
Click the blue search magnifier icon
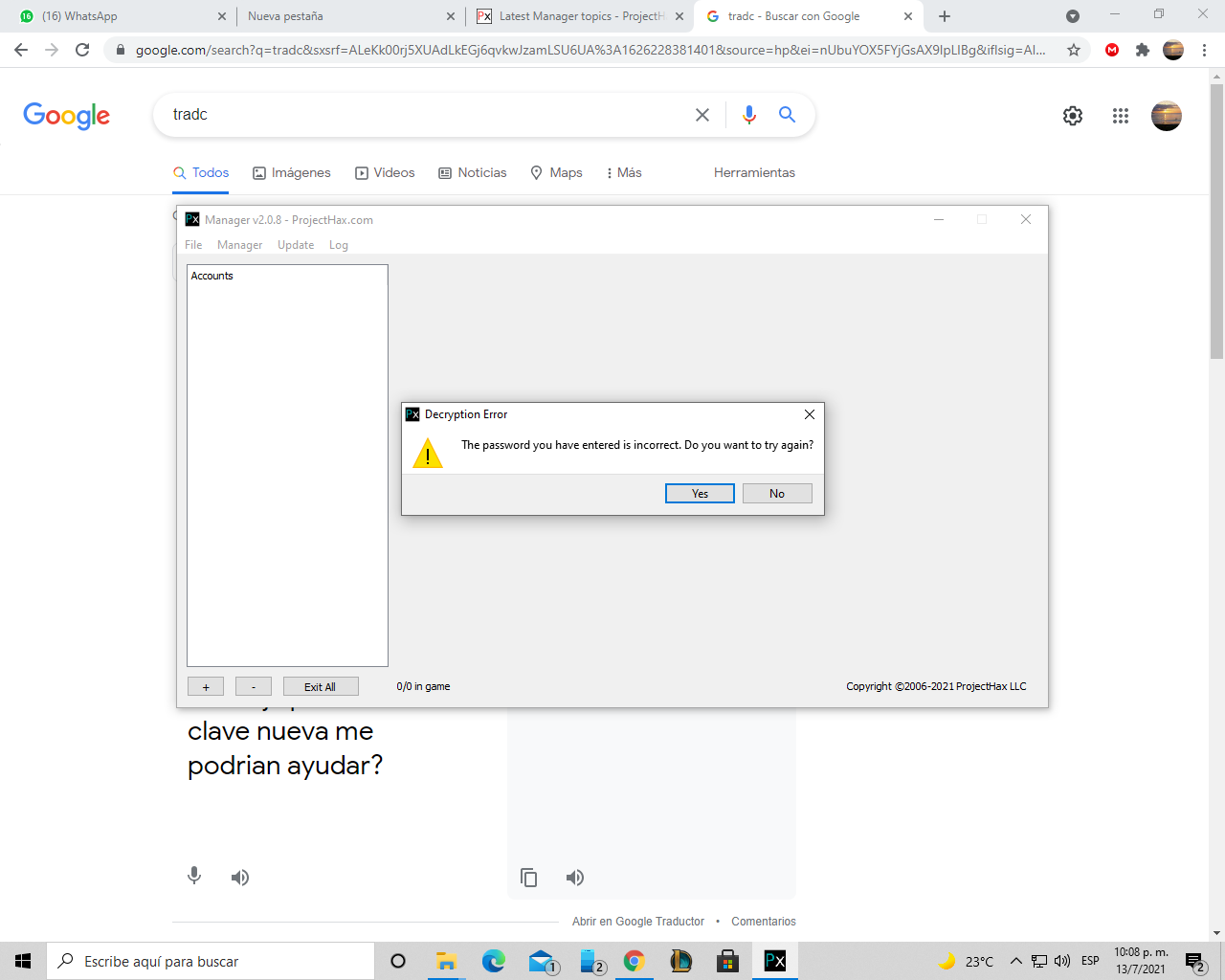tap(788, 115)
